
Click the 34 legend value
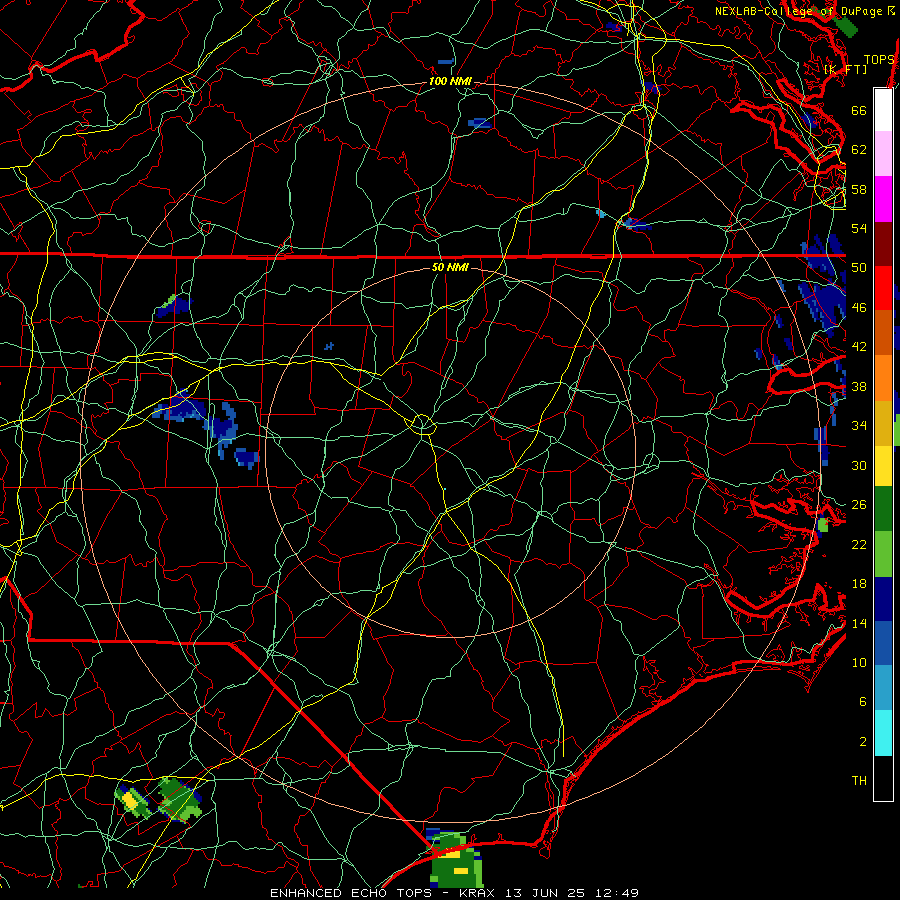tap(859, 425)
